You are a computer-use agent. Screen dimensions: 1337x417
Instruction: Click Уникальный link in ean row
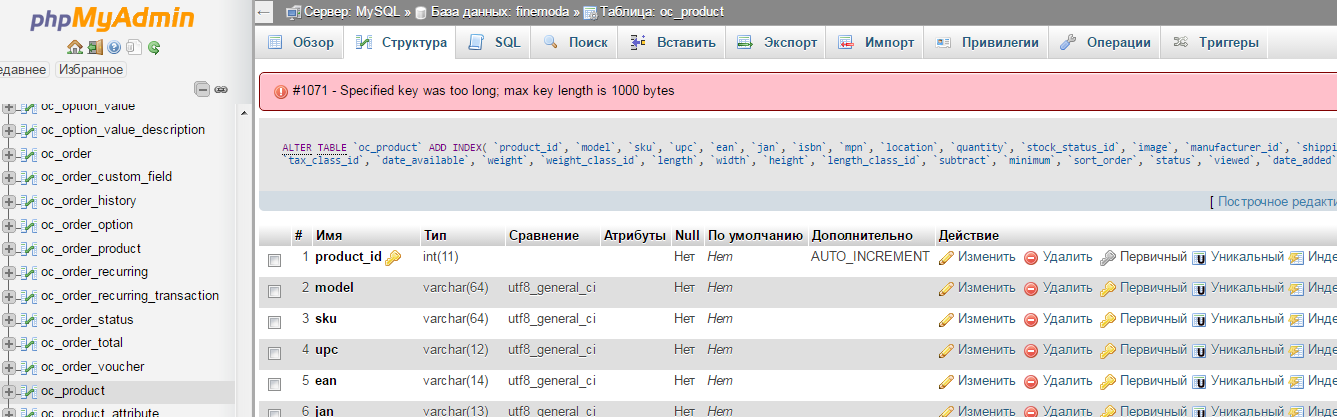pos(1247,382)
